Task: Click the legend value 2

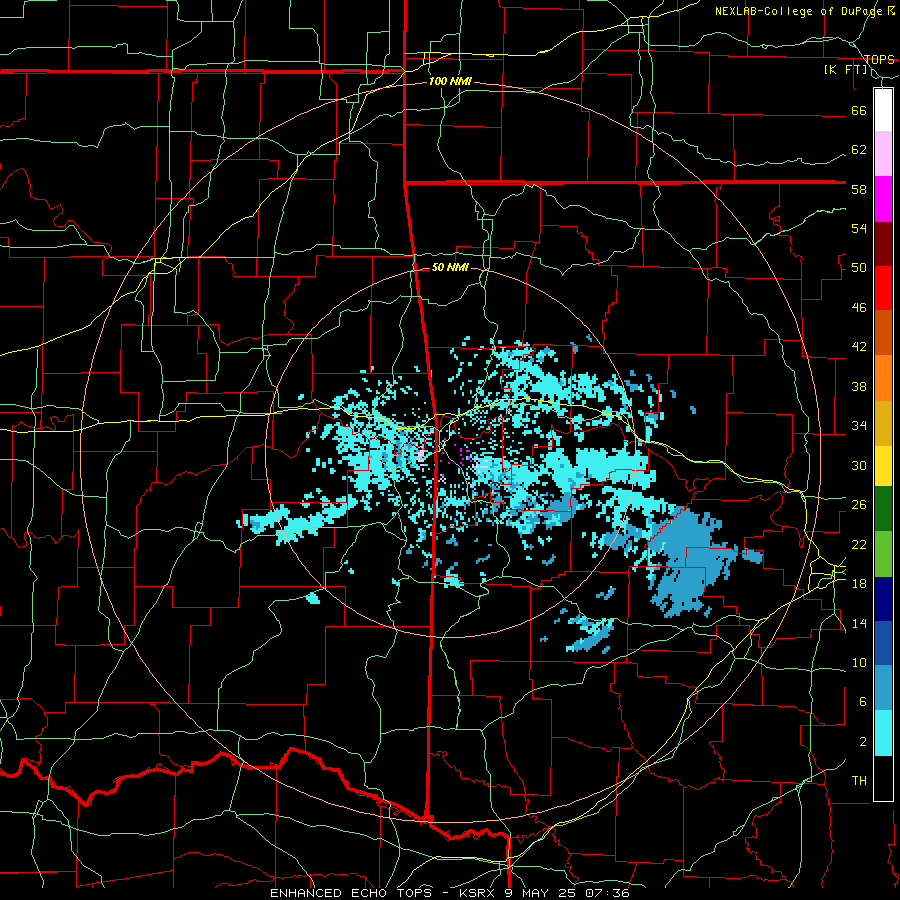Action: pyautogui.click(x=863, y=742)
